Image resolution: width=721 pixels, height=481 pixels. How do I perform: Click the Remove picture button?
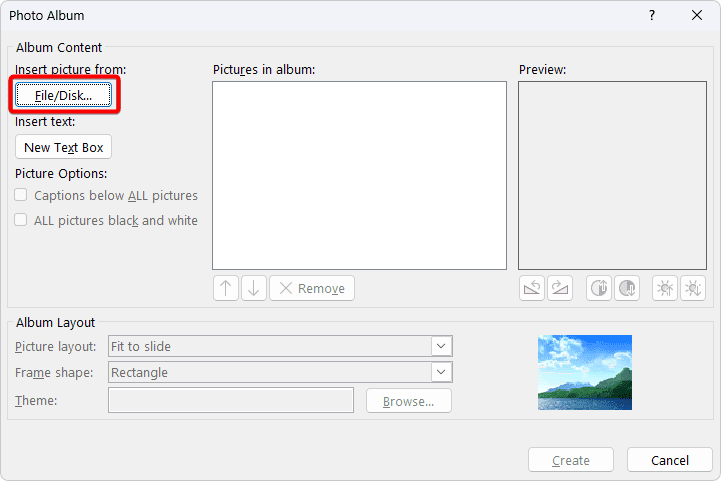311,288
